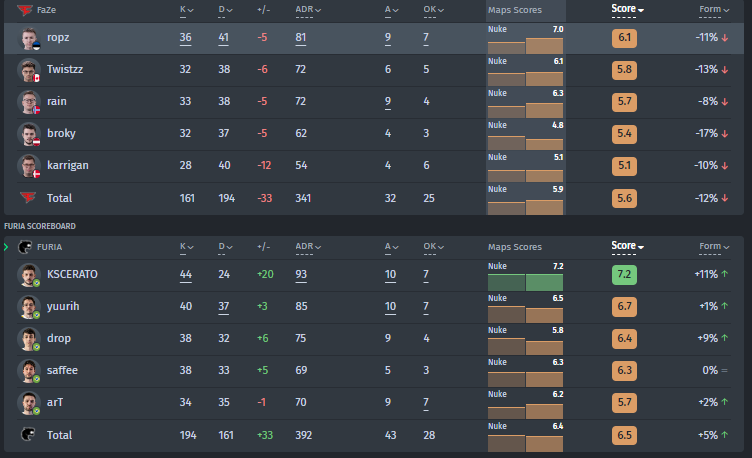Click FaZe Total ADR value 341
This screenshot has height=458, width=752.
tap(303, 198)
